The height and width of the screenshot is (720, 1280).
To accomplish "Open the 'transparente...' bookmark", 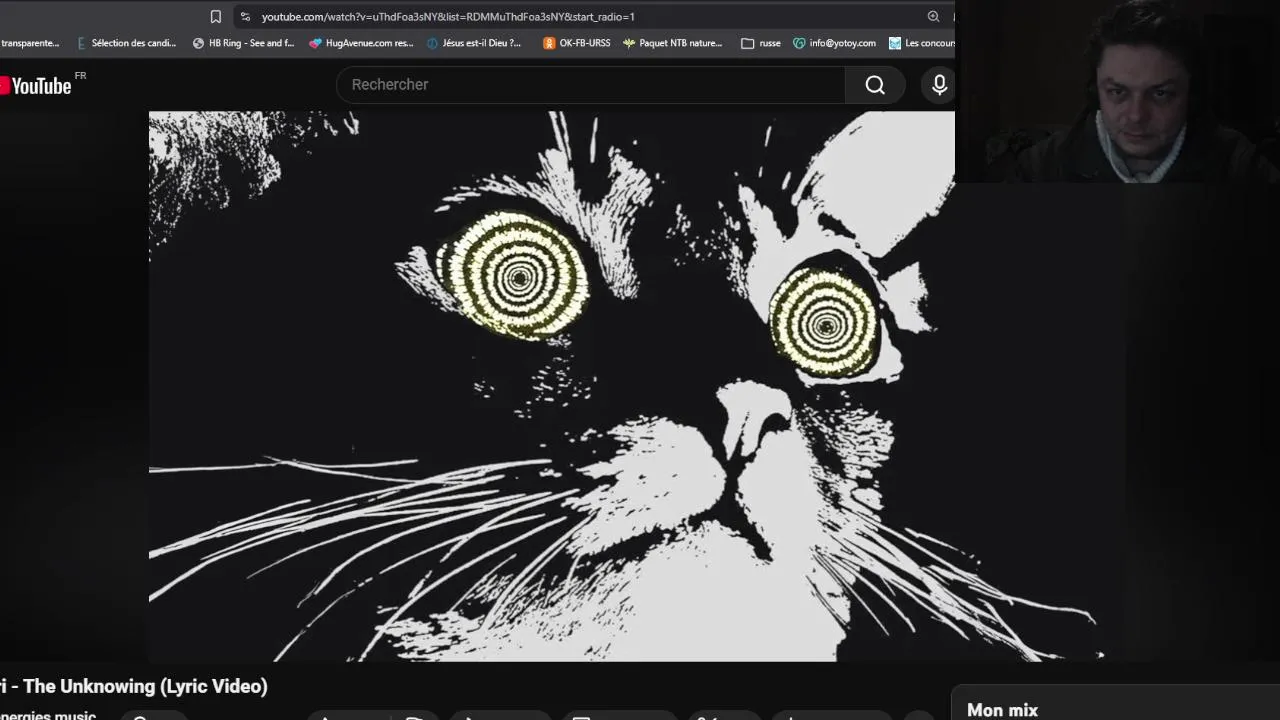I will click(x=30, y=43).
